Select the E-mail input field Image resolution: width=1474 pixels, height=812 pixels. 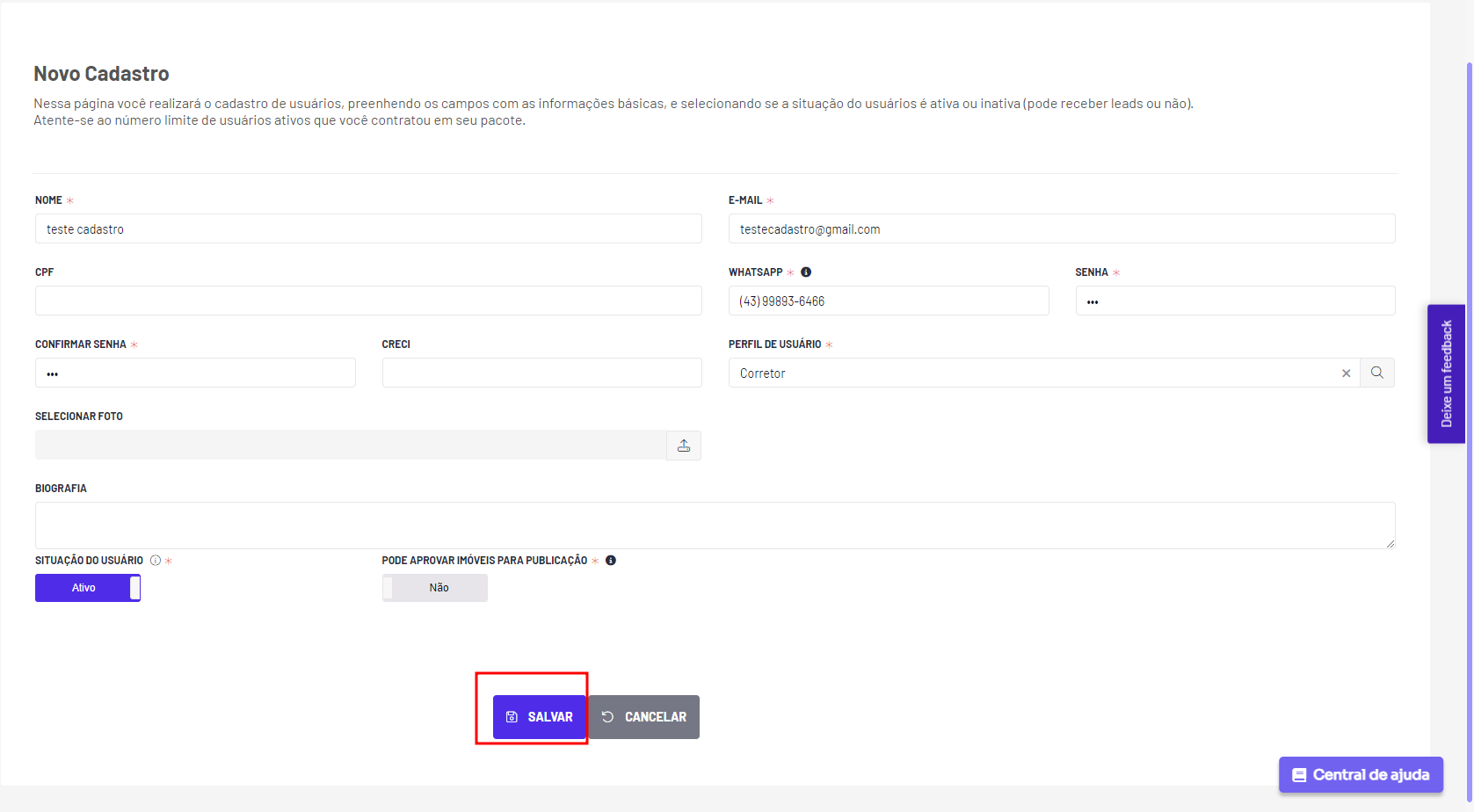(1062, 228)
